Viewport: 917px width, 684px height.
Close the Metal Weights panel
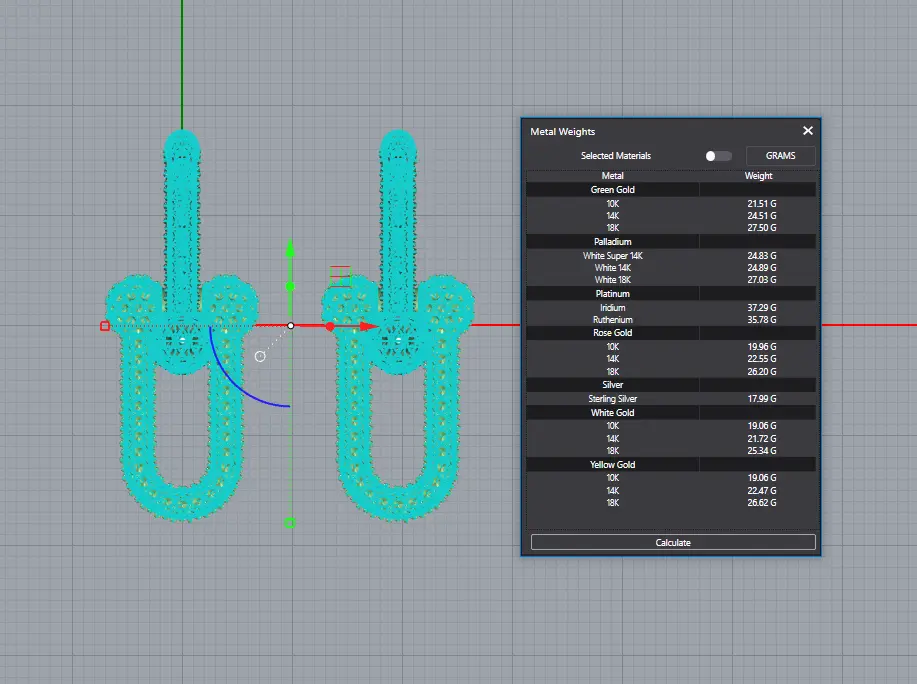(808, 131)
